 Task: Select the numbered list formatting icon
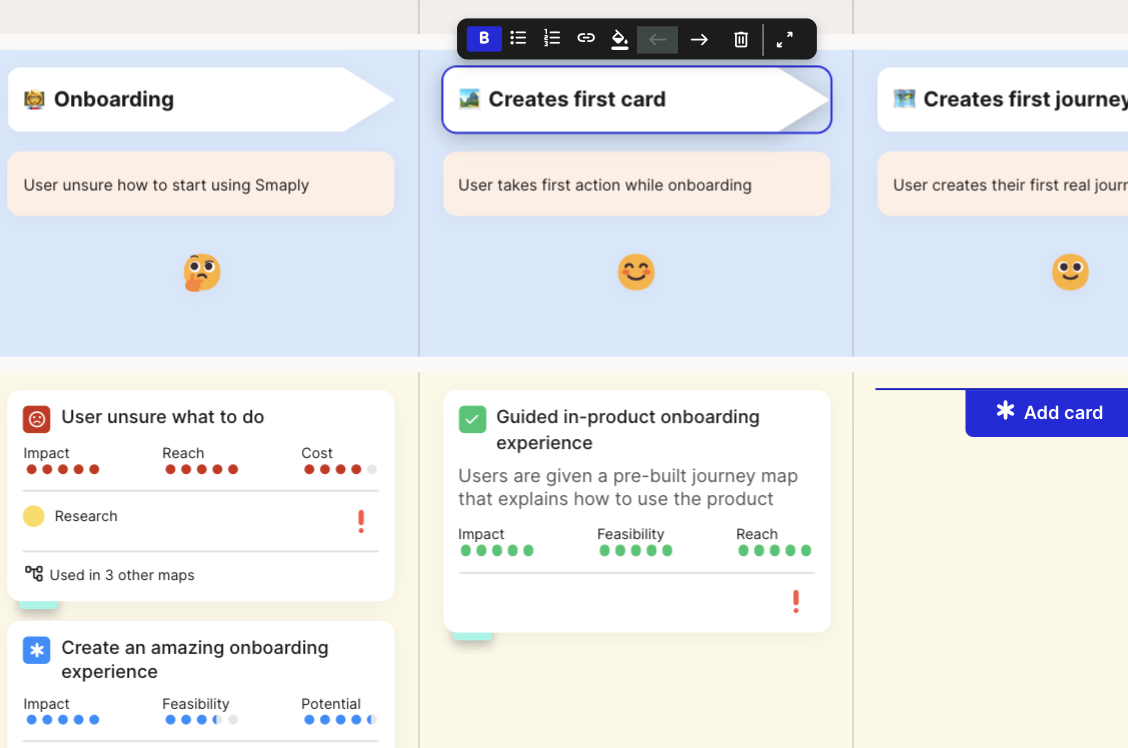click(551, 38)
